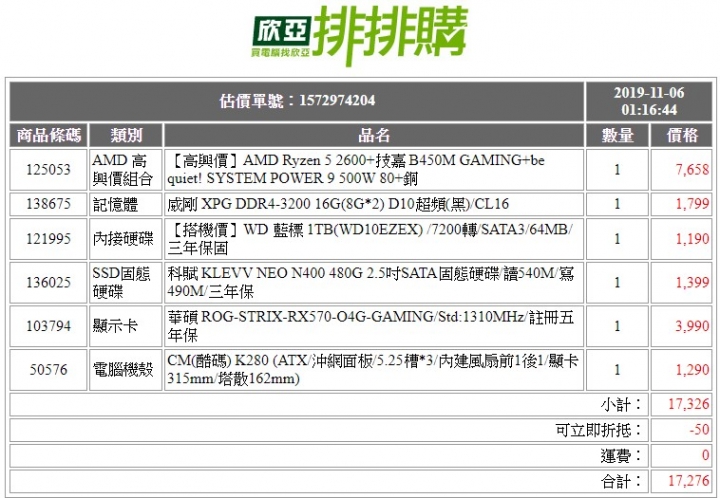720x498 pixels.
Task: Select the quote number 1572974204 header
Action: 297,101
